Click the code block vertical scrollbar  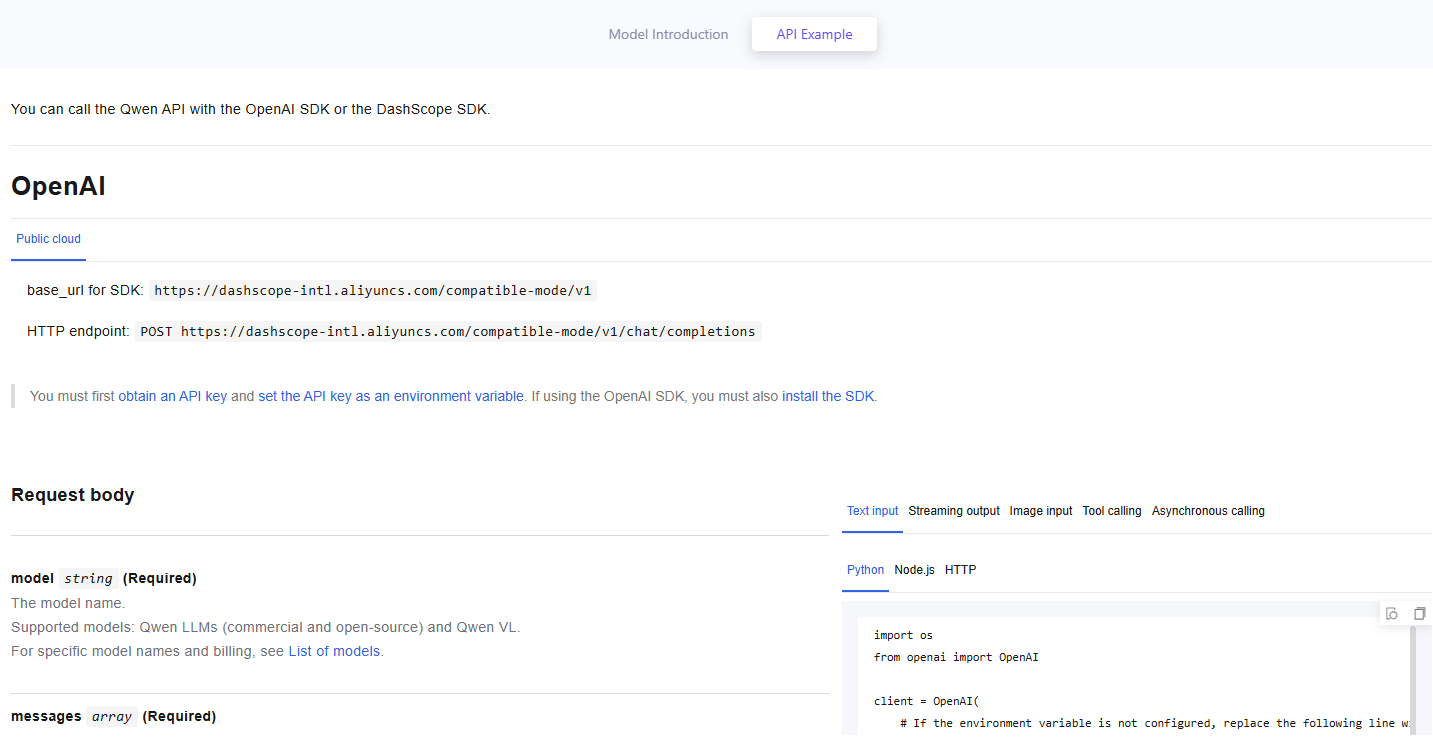pyautogui.click(x=1413, y=680)
